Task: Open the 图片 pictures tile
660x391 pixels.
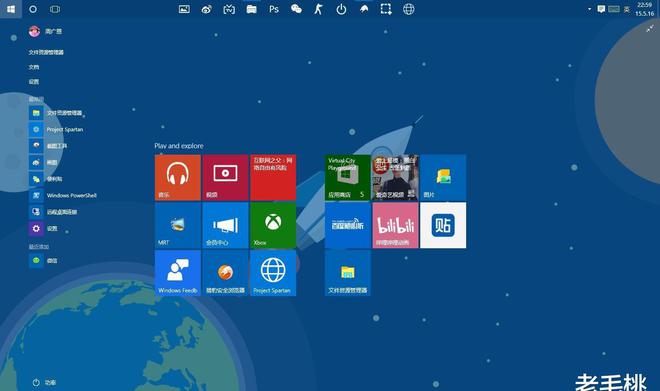Action: coord(443,177)
